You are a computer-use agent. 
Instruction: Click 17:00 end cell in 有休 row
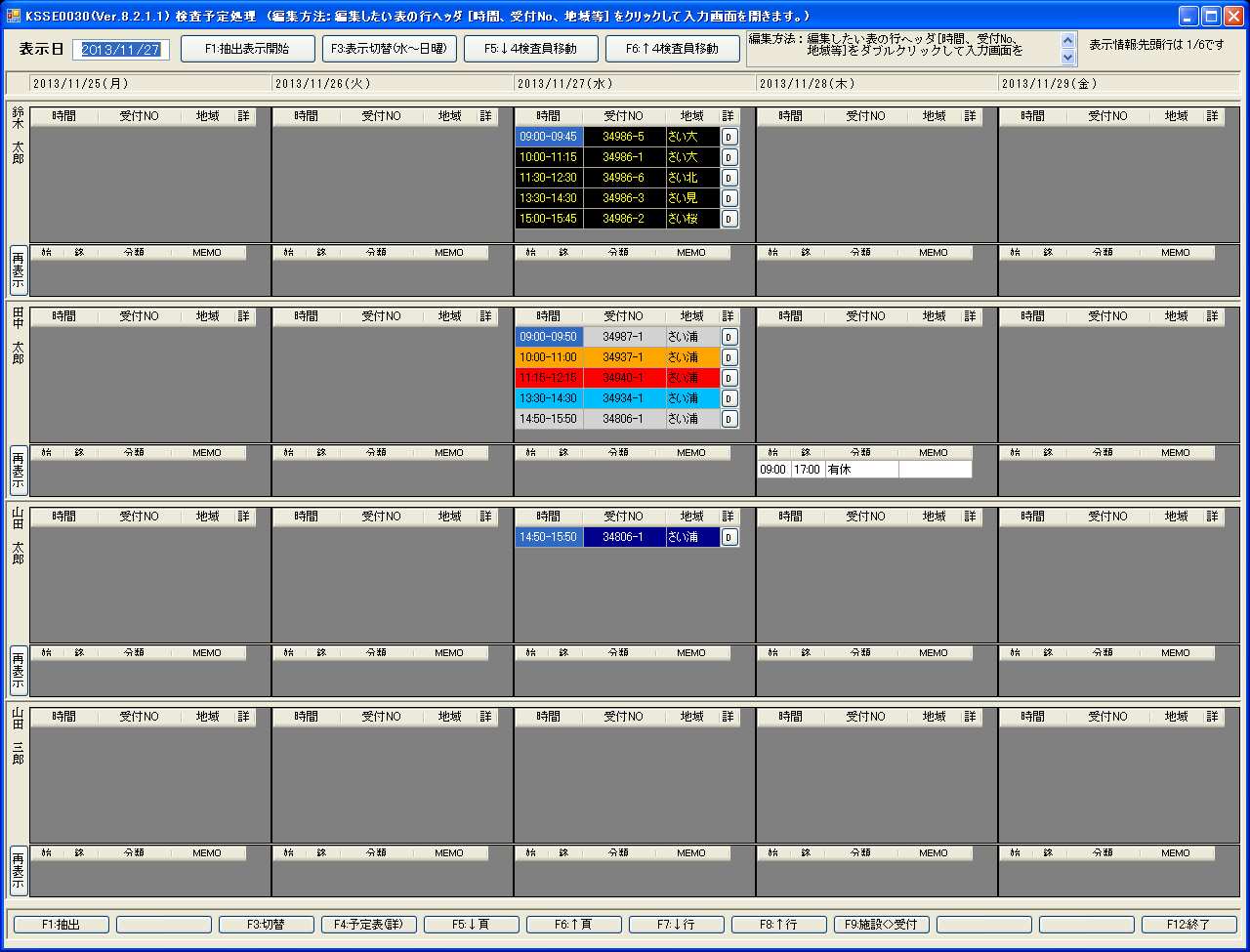pos(808,470)
